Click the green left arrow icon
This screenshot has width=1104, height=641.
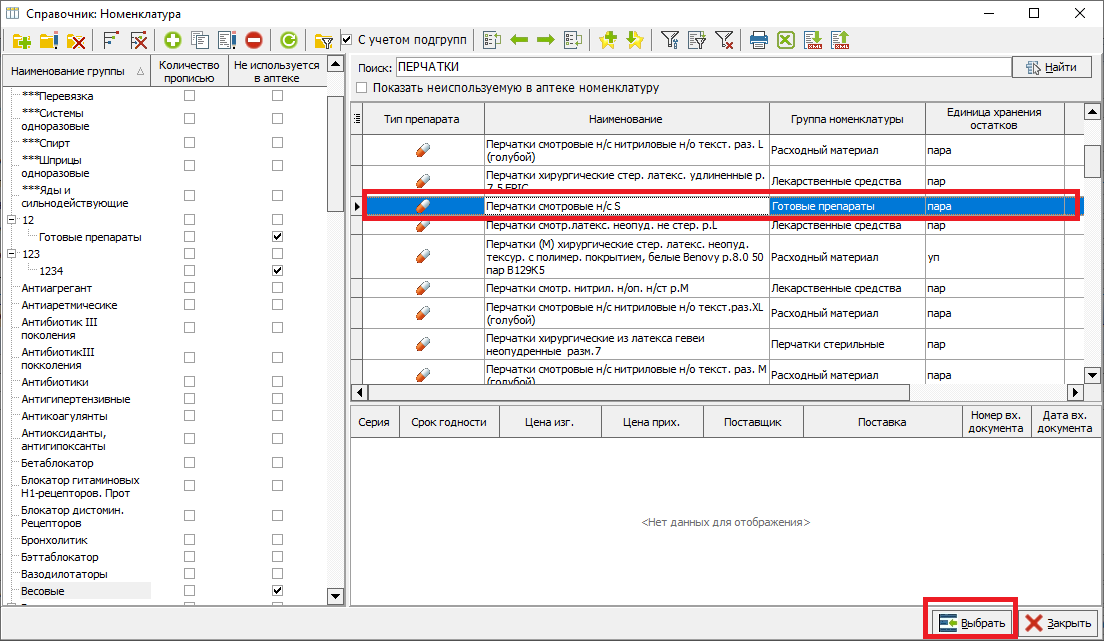(x=519, y=40)
